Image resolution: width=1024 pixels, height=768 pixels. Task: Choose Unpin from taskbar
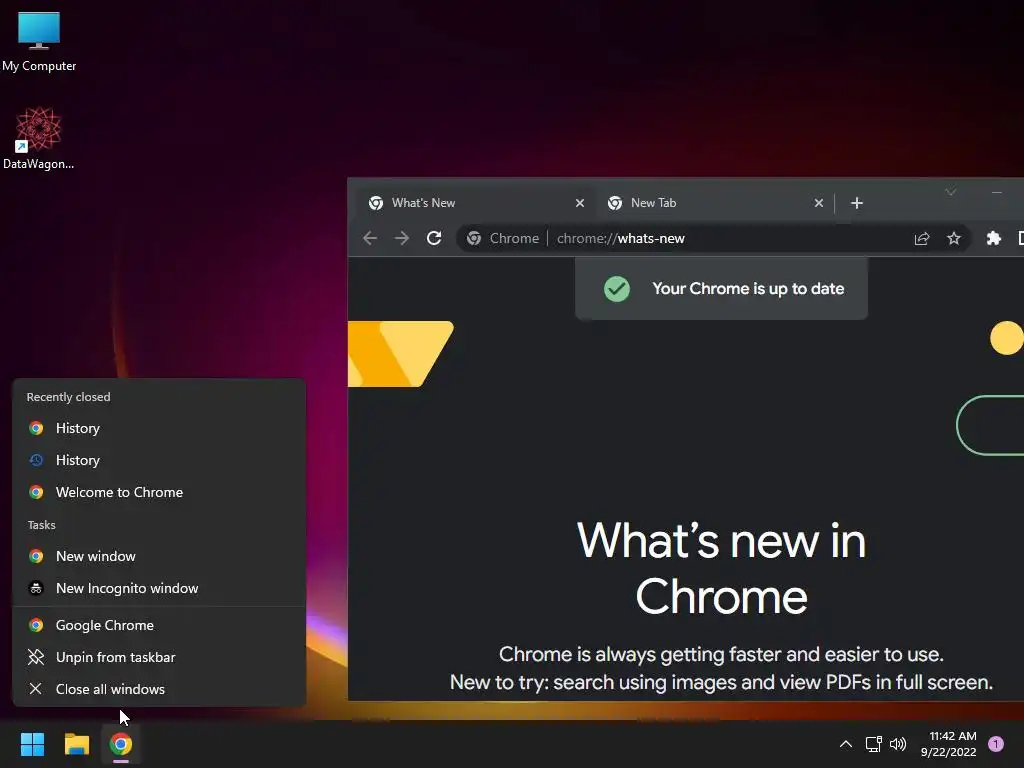click(158, 658)
